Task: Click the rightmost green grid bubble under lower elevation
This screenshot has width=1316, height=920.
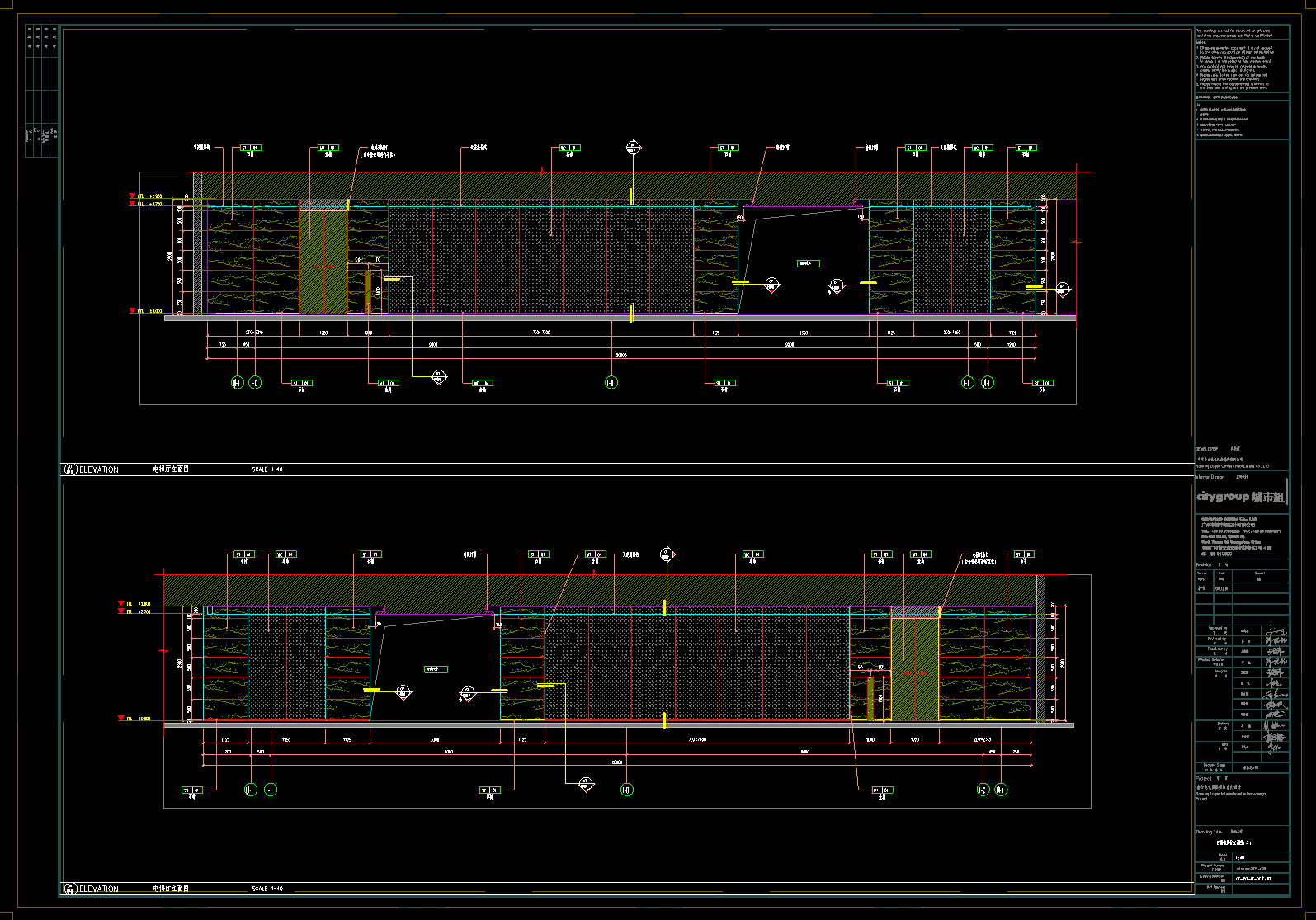Action: tap(1001, 790)
